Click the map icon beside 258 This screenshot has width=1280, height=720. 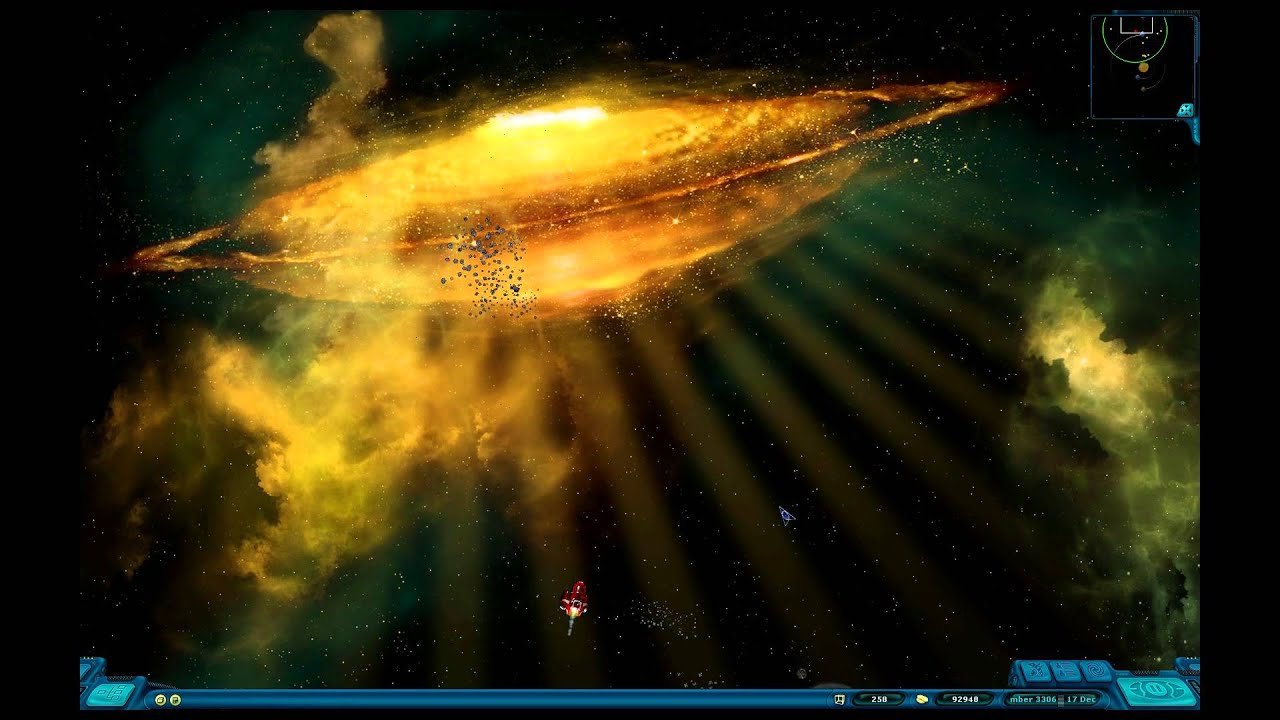(841, 699)
